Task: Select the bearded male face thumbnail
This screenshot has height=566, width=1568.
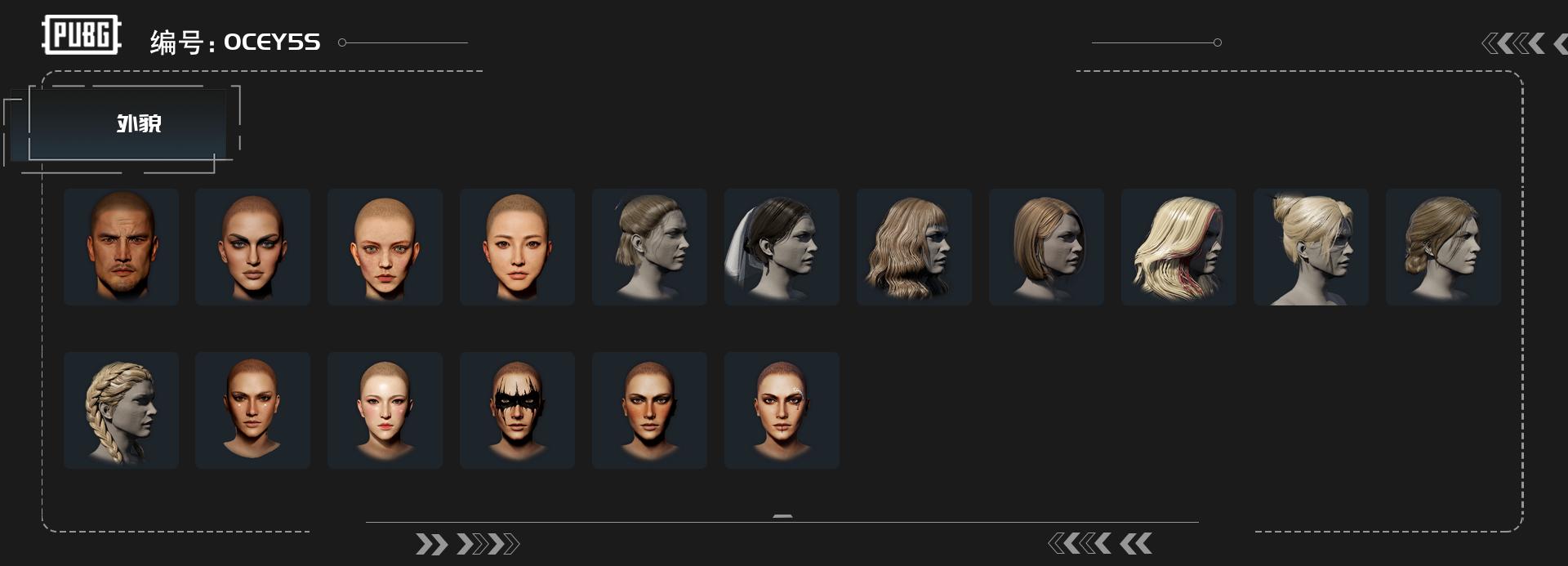Action: pyautogui.click(x=121, y=247)
